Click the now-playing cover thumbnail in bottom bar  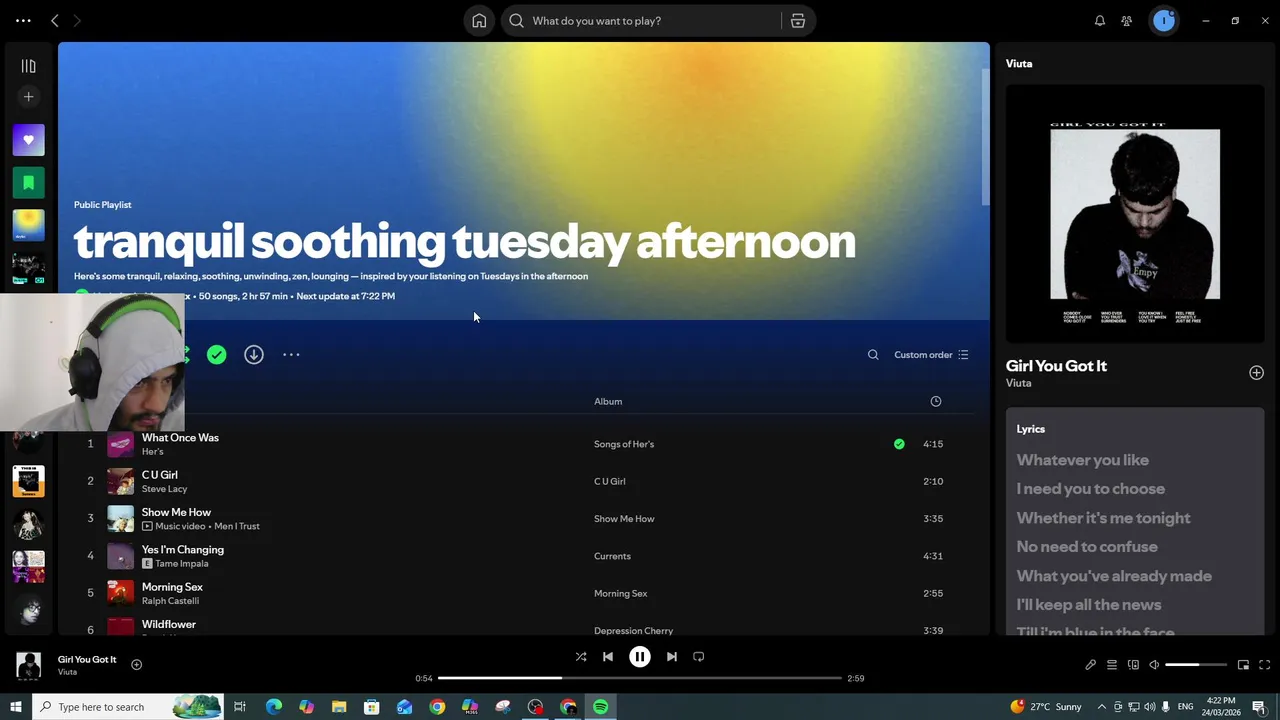29,665
